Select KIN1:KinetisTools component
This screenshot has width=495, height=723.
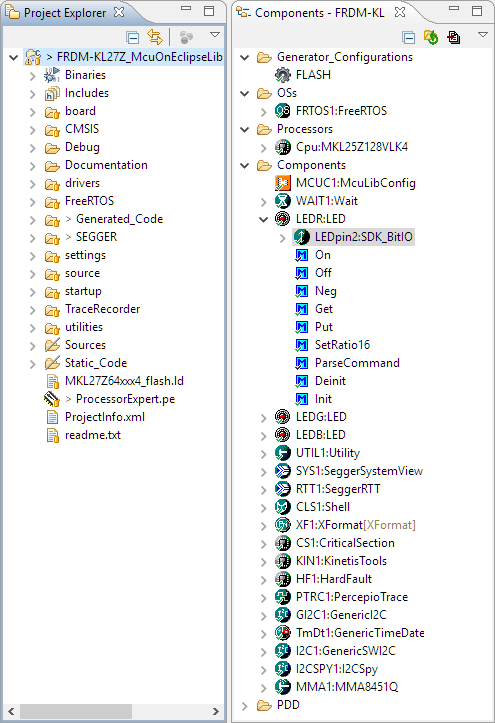point(341,561)
